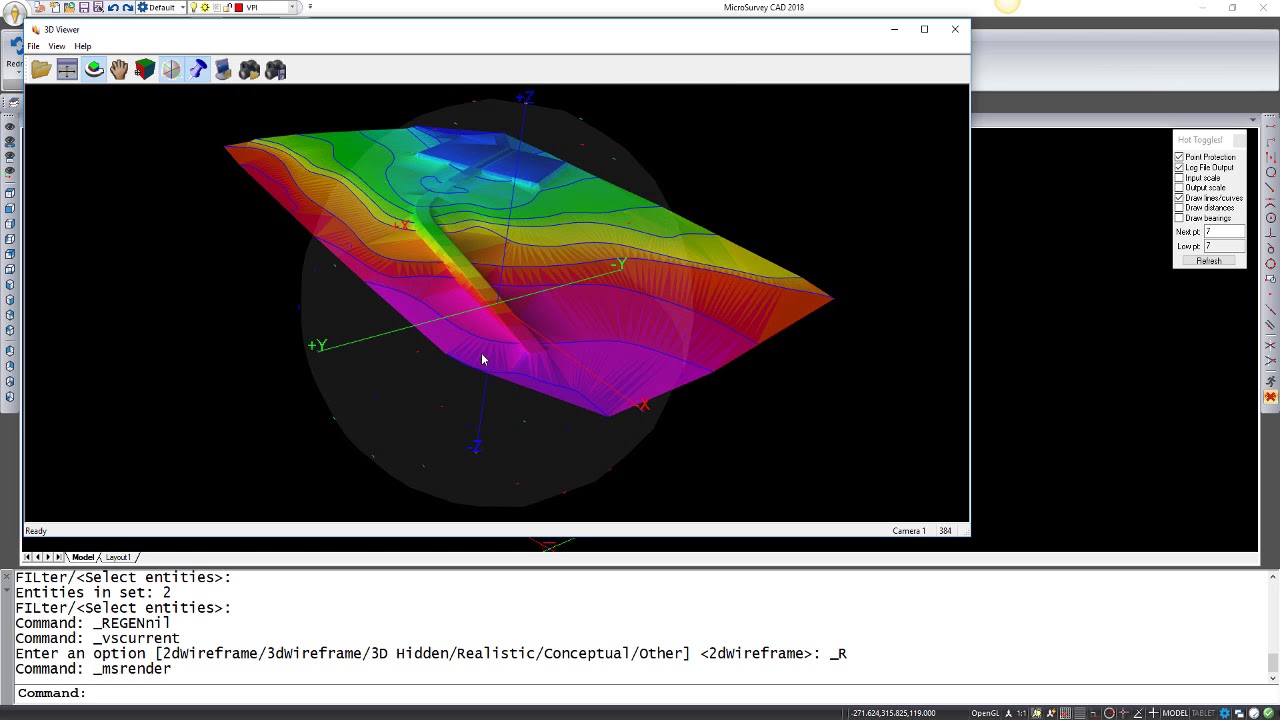
Task: Click the red layer color swatch
Action: tap(238, 7)
